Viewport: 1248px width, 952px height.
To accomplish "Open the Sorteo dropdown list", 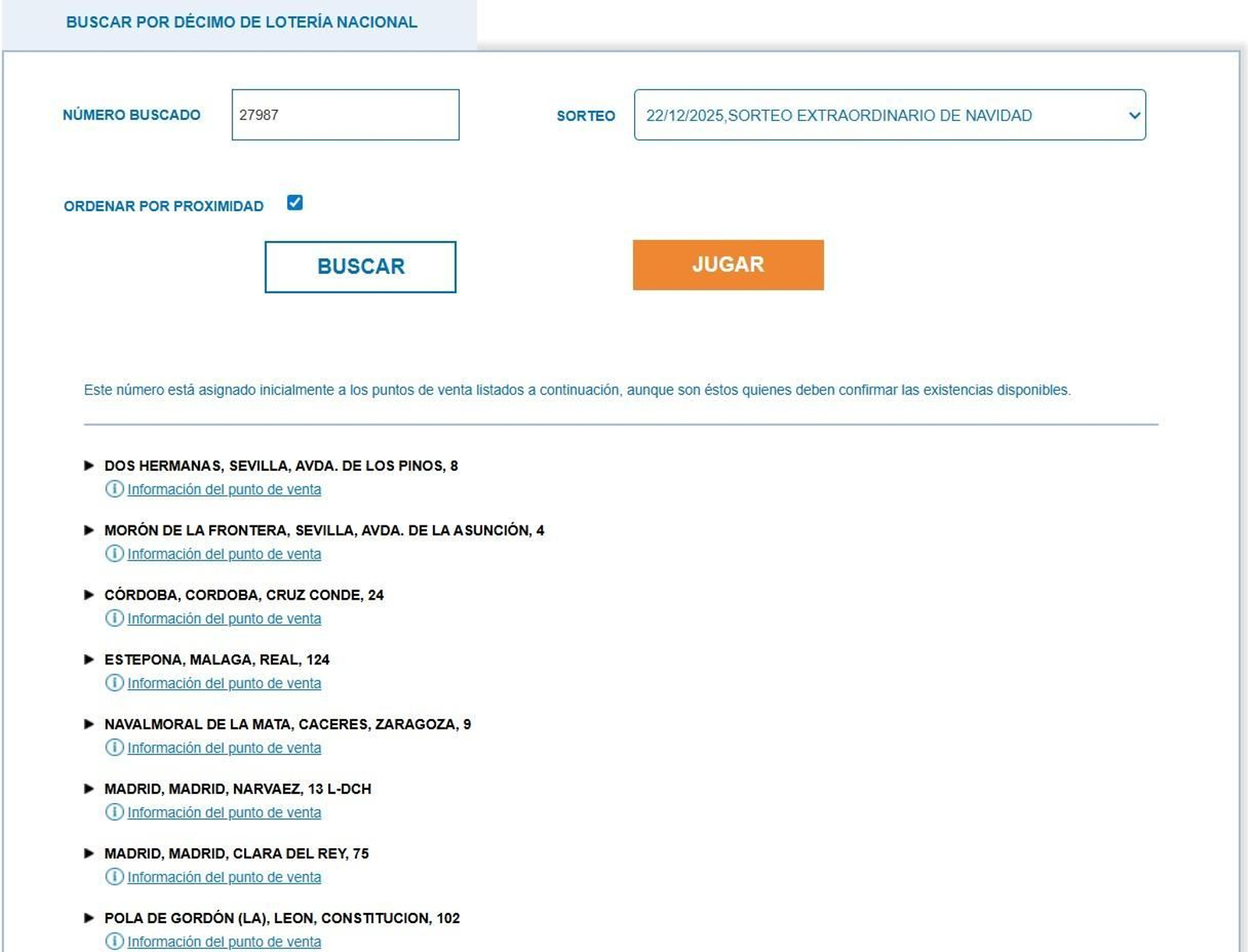I will (x=889, y=115).
